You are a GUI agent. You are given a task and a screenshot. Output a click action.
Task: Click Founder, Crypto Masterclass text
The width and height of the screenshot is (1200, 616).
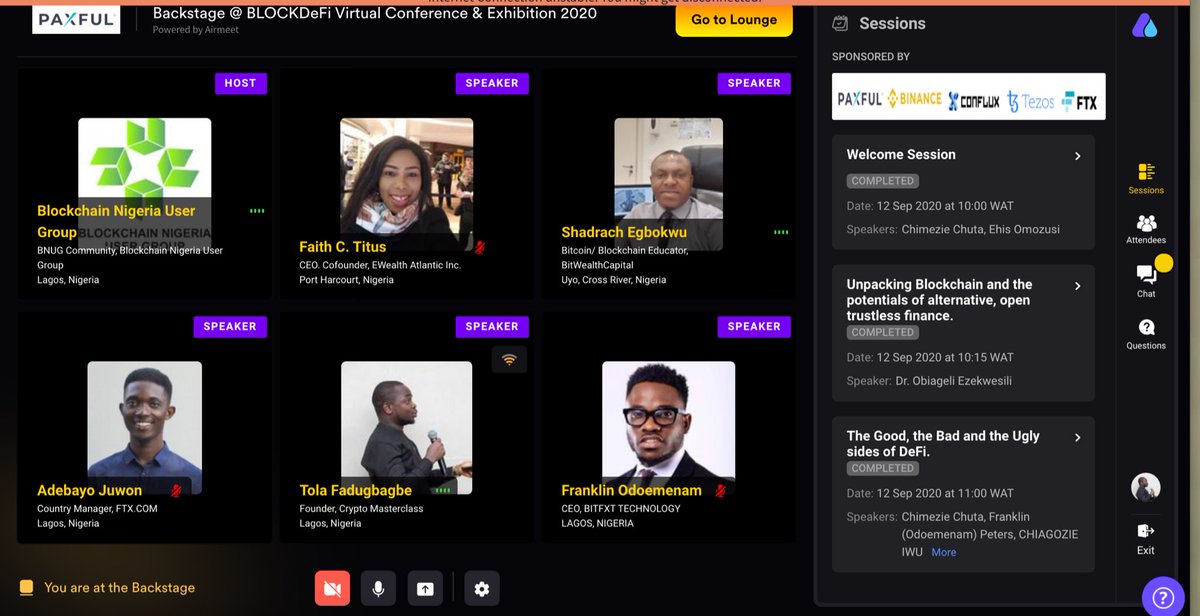(361, 509)
